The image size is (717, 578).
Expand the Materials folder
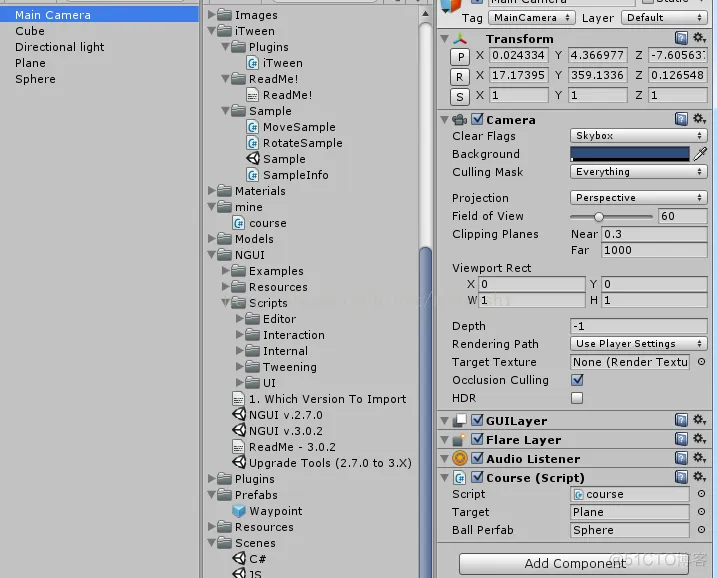click(211, 190)
